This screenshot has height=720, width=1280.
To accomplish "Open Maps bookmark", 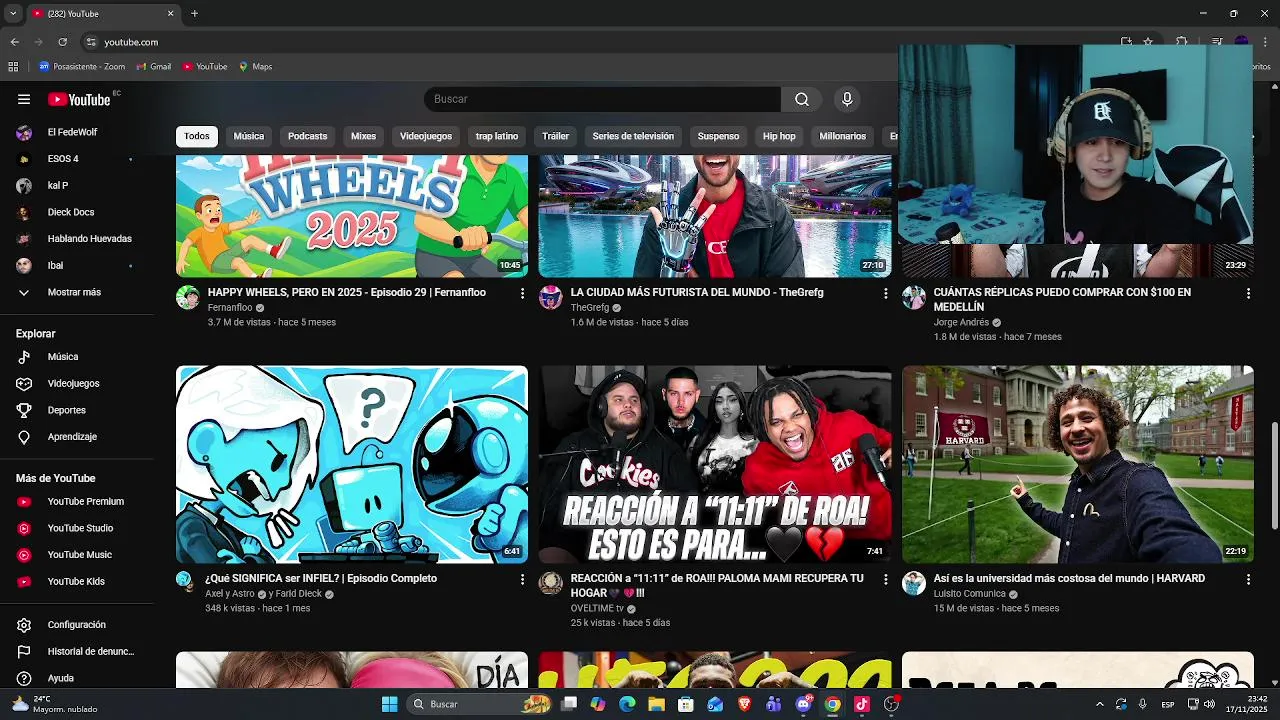I will click(255, 67).
